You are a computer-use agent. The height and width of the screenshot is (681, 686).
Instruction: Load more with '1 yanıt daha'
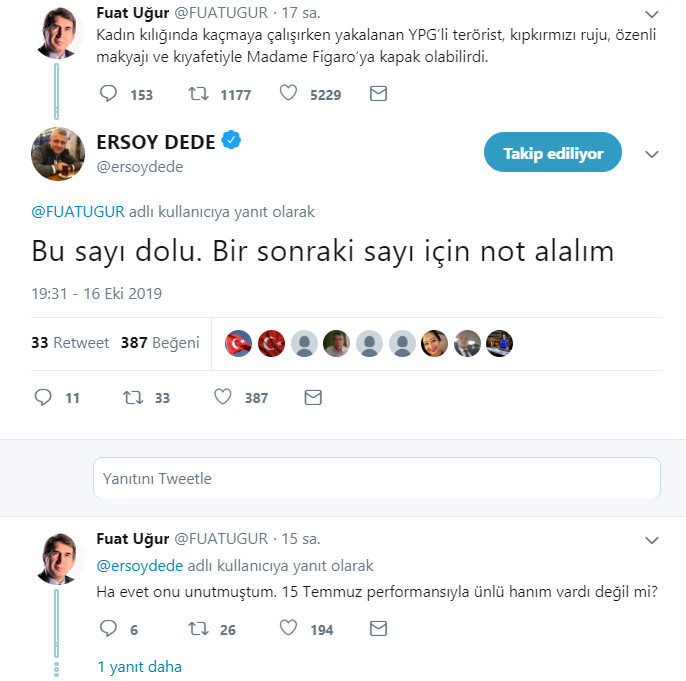139,667
